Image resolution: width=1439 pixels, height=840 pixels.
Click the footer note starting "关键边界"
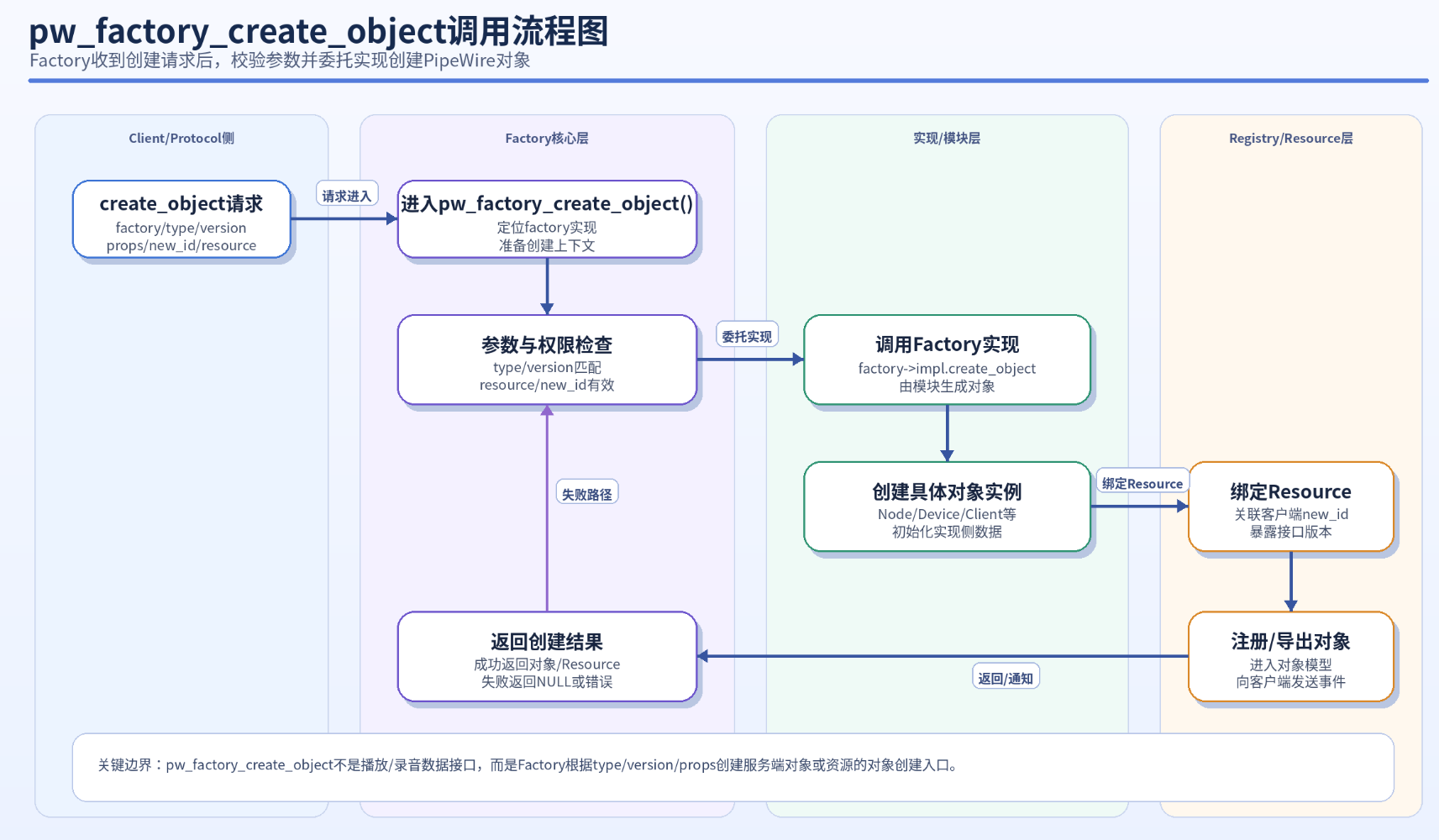(528, 765)
